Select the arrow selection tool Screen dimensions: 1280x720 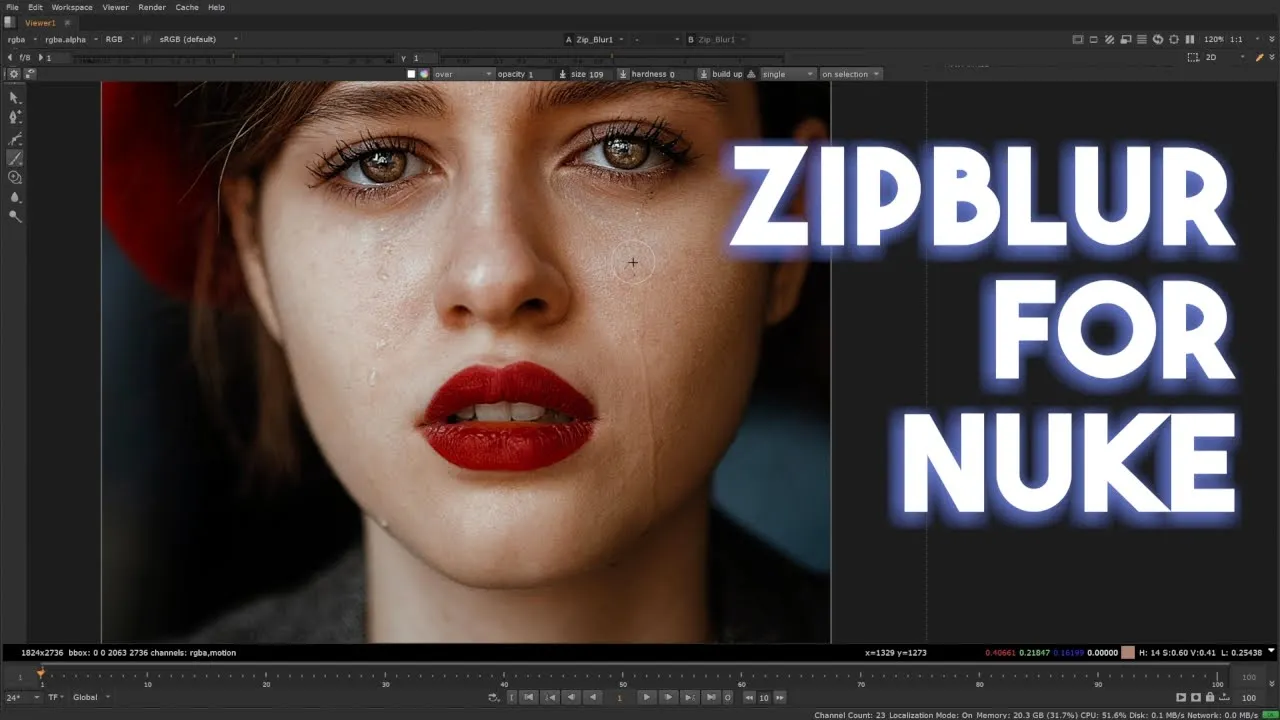click(15, 98)
